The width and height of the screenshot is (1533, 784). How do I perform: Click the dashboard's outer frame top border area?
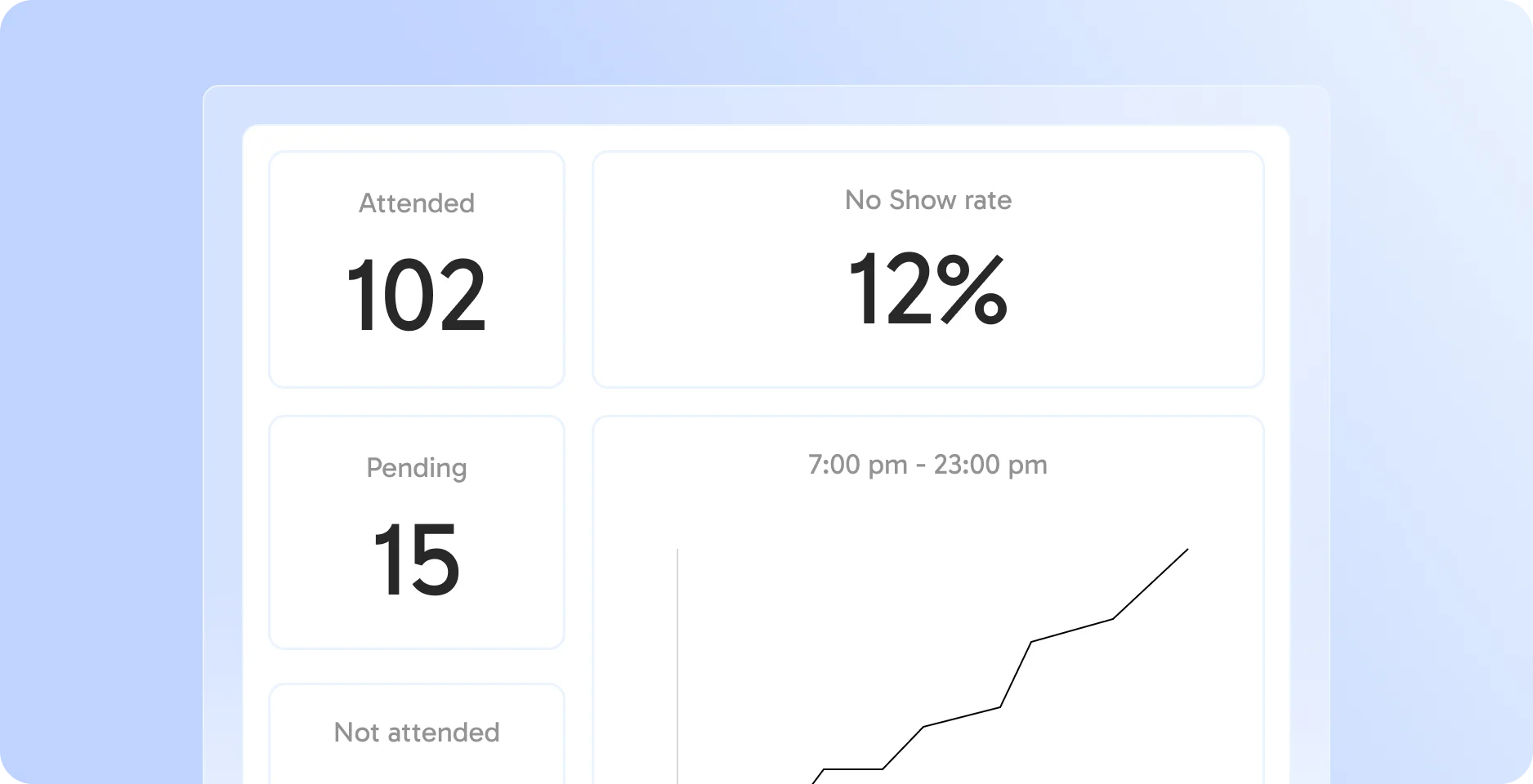766,105
